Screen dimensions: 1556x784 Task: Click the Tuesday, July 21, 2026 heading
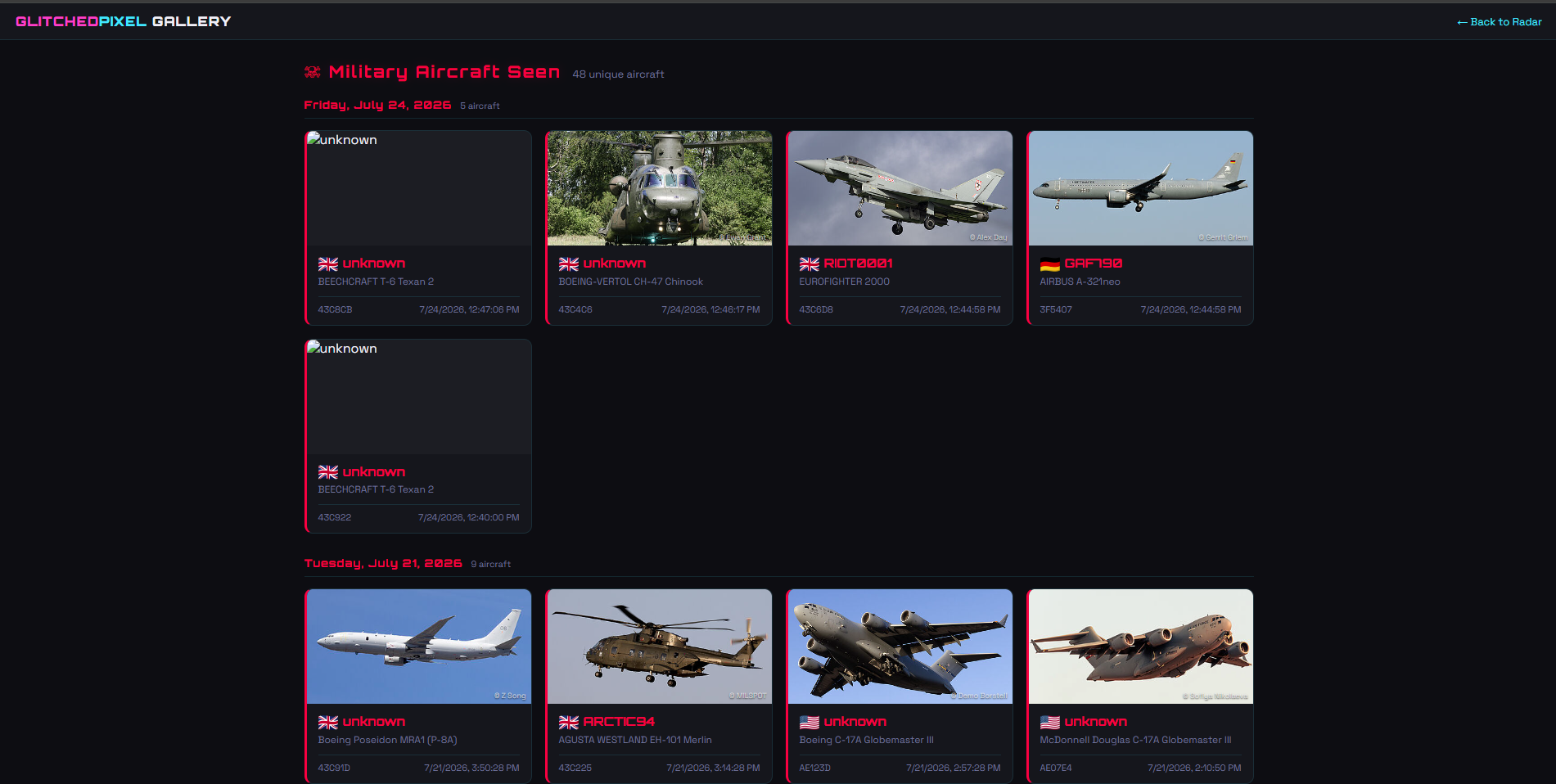click(x=383, y=564)
